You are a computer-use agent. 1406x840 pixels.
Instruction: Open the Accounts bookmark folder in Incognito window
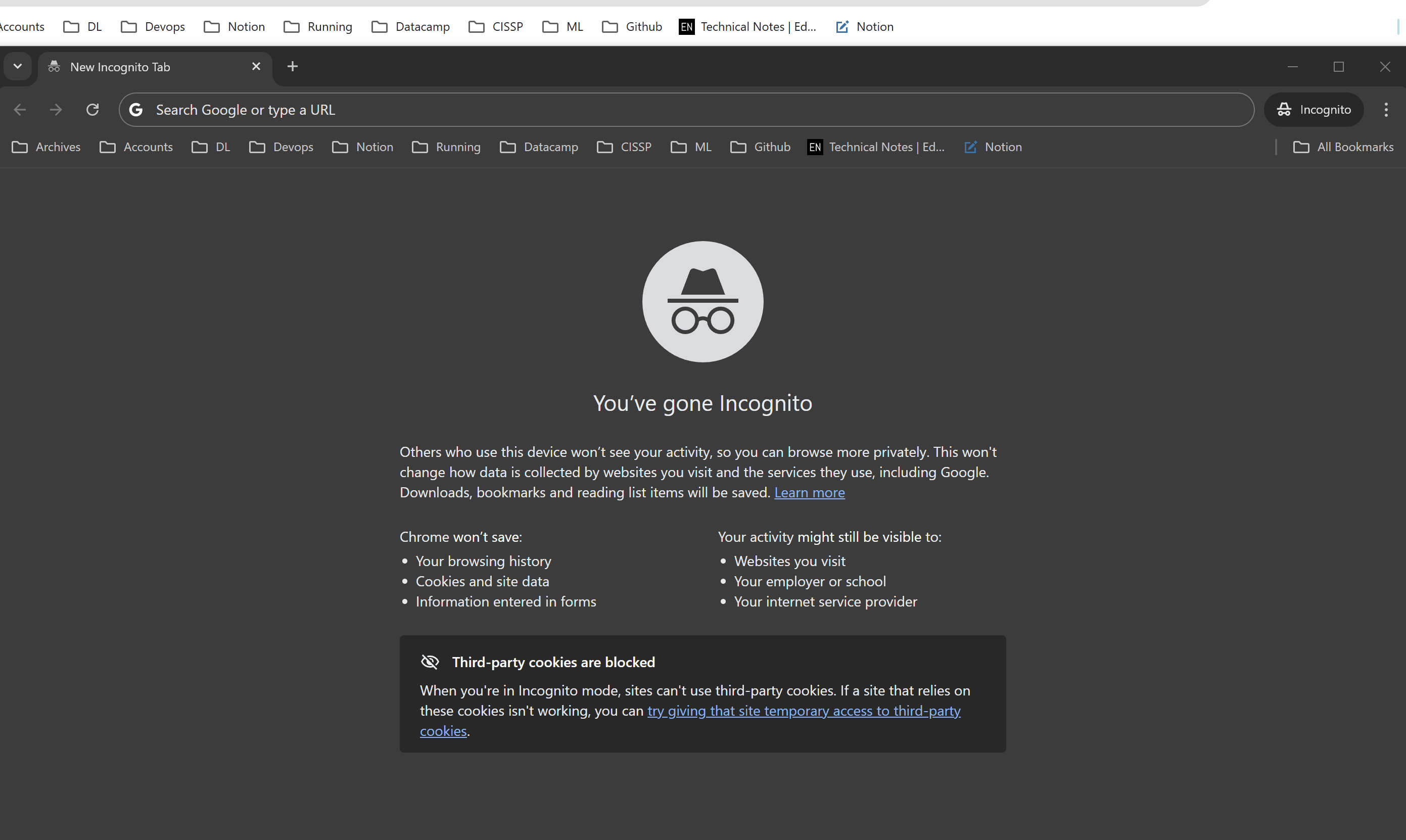pyautogui.click(x=136, y=147)
